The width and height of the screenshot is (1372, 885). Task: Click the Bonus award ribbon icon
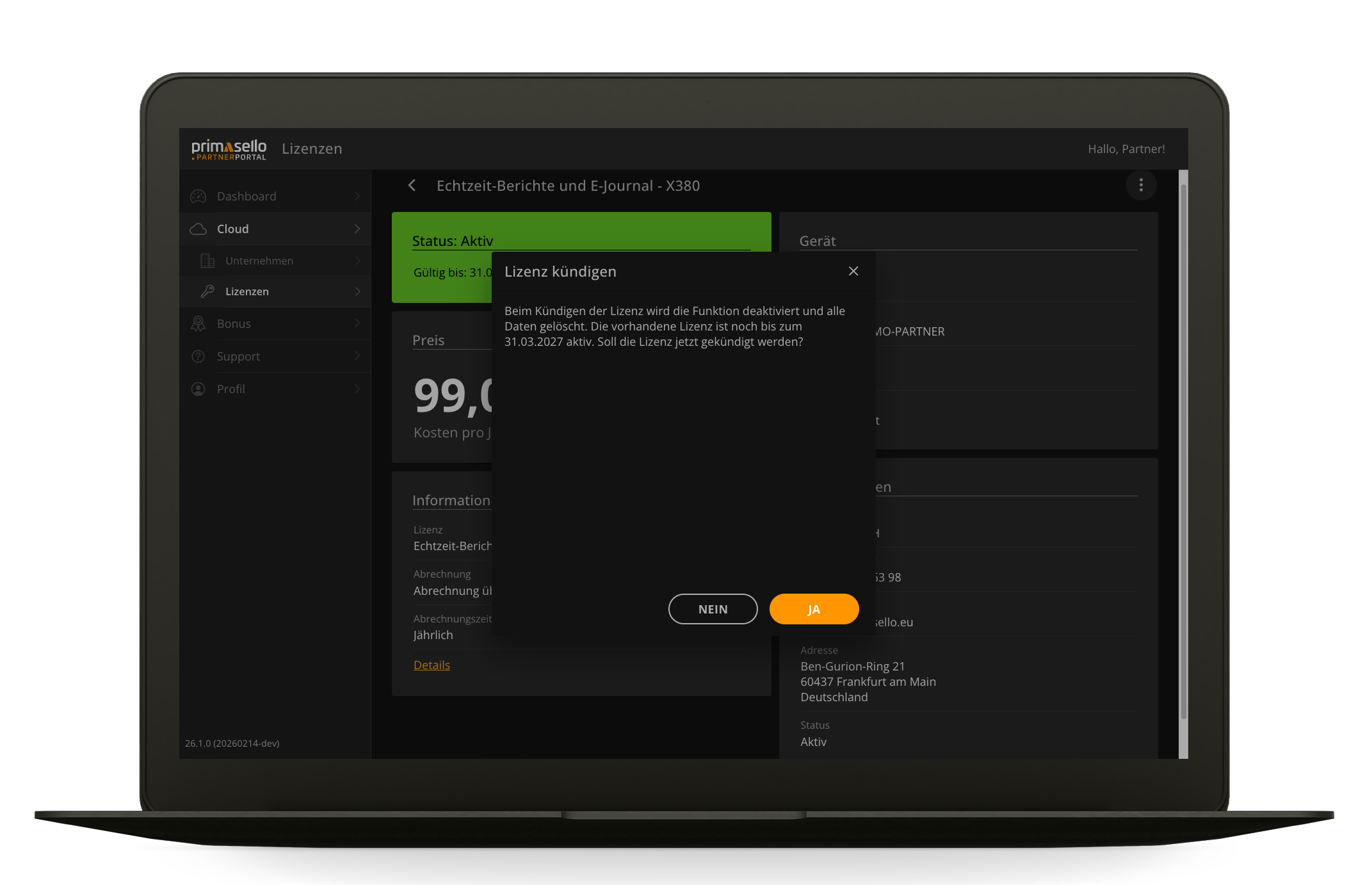pos(198,324)
